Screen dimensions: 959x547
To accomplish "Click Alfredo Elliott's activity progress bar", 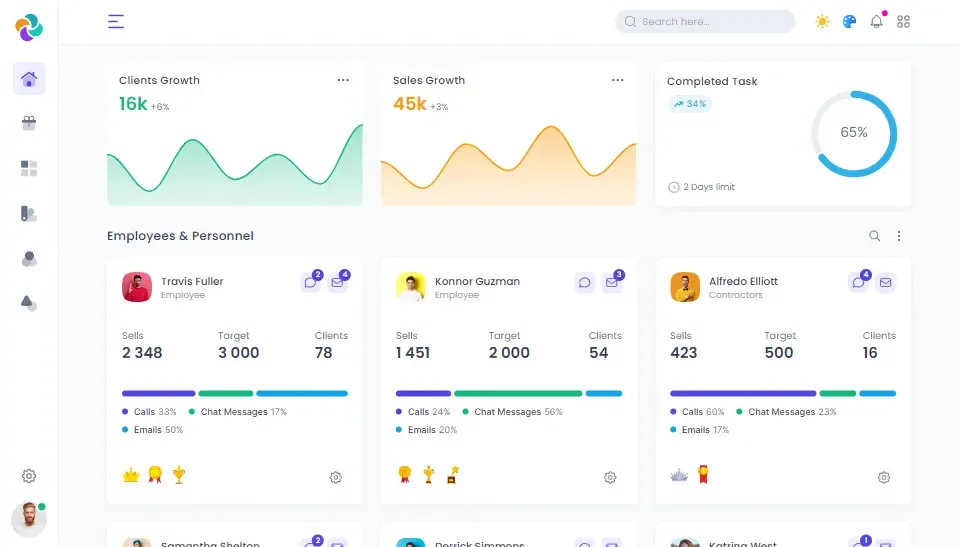I will tap(783, 393).
